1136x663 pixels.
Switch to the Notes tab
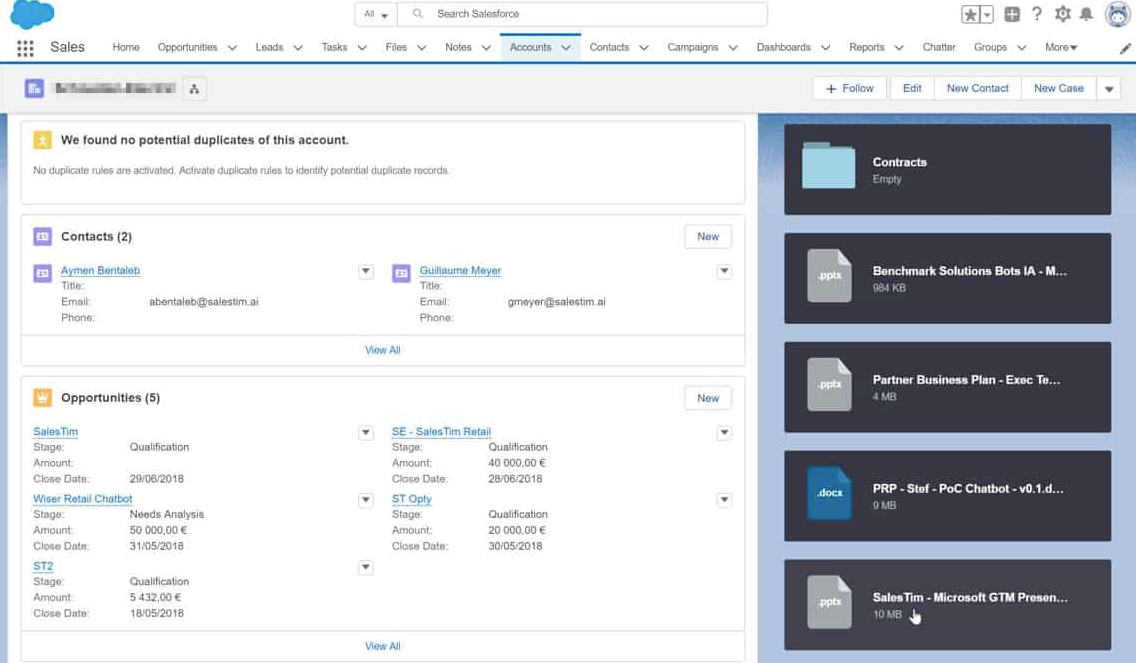[x=459, y=47]
